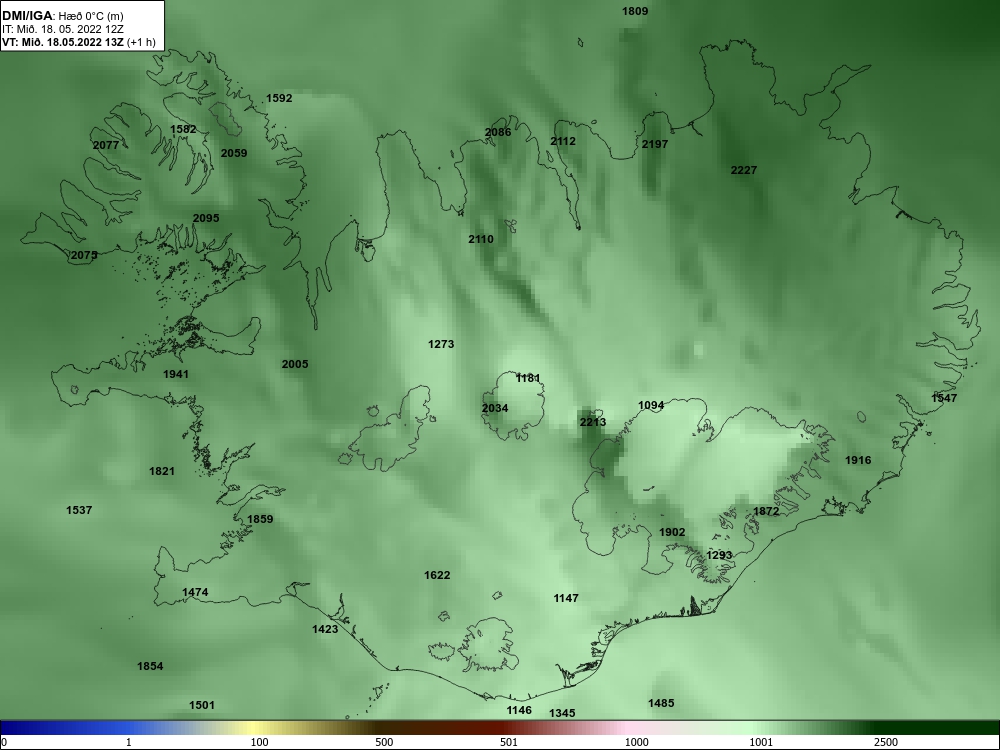
Task: Click the 1872 height label
Action: (x=766, y=511)
